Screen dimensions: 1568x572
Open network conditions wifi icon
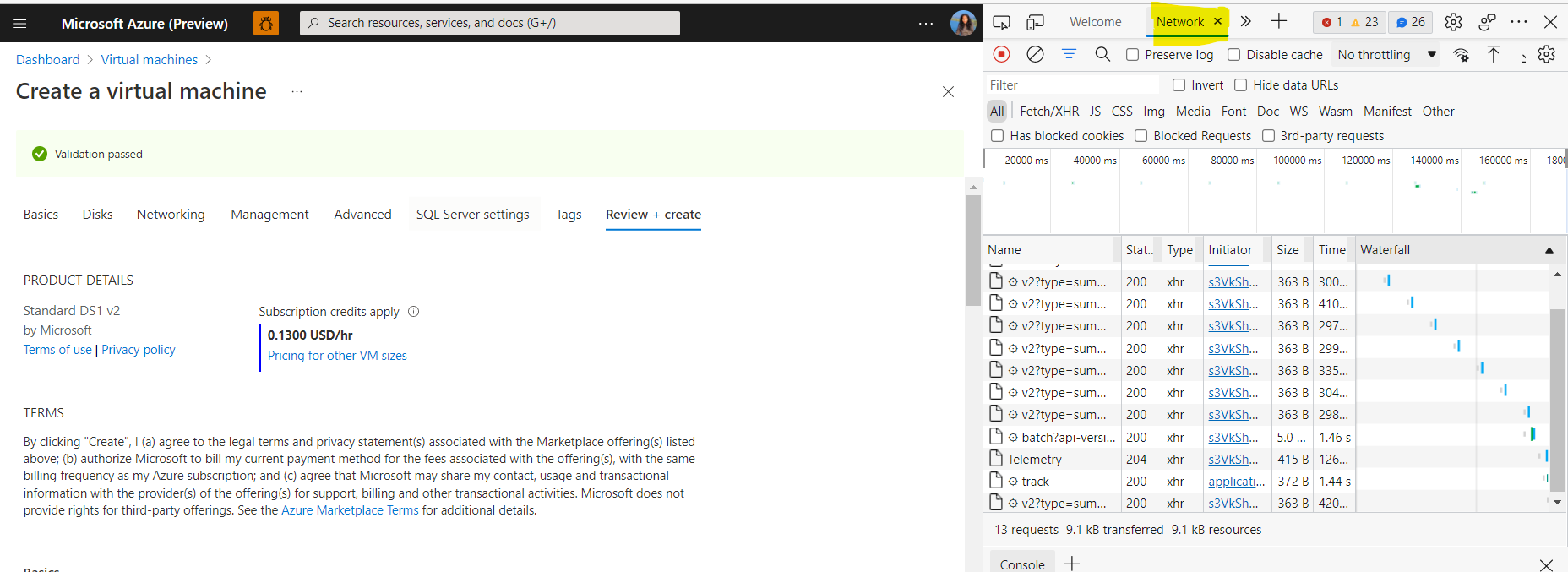[1461, 55]
